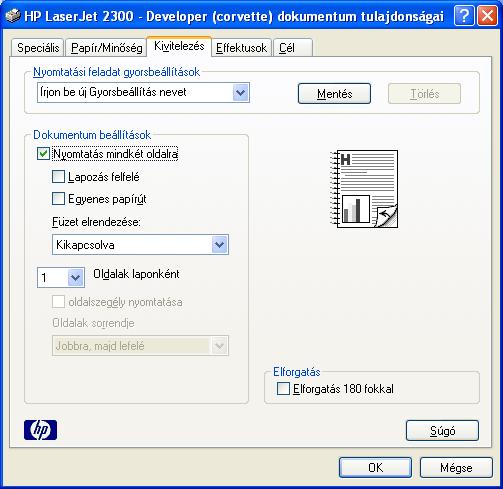Click the dialog title bar text
Image resolution: width=503 pixels, height=489 pixels.
(234, 16)
